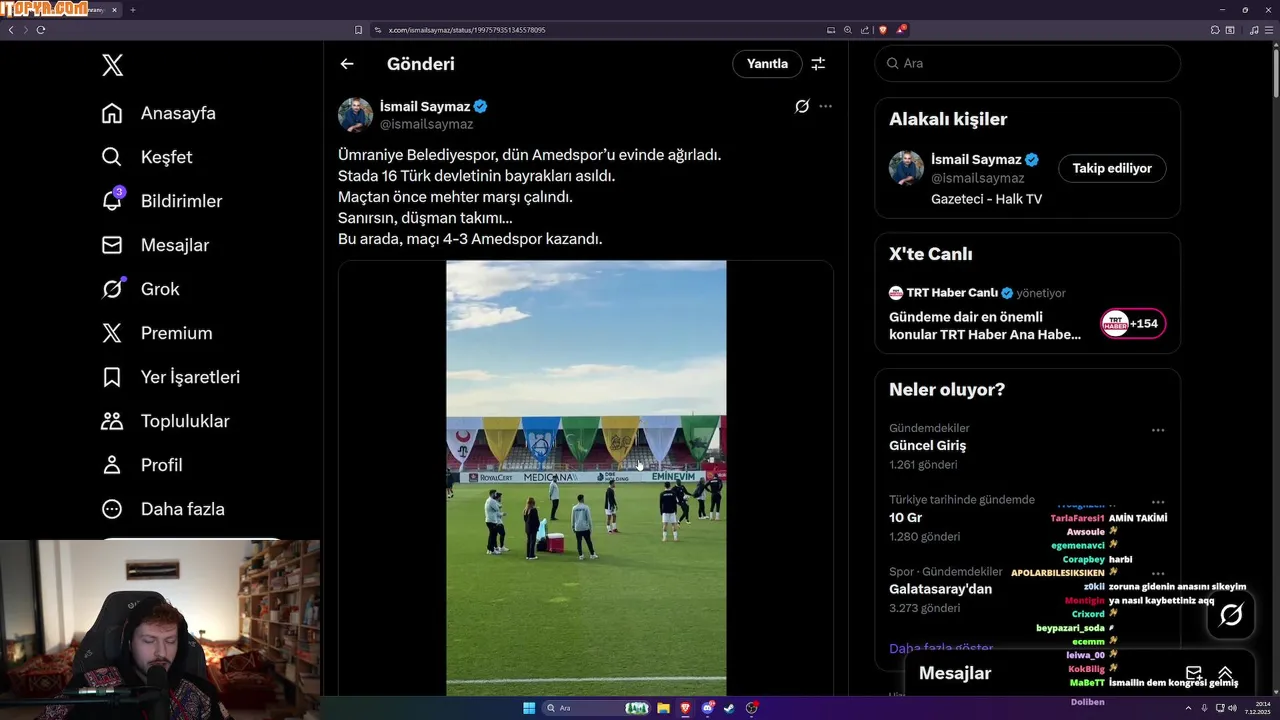Screen dimensions: 1280x720
Task: Click the zoom magnifier icon in the address bar
Action: (x=848, y=30)
